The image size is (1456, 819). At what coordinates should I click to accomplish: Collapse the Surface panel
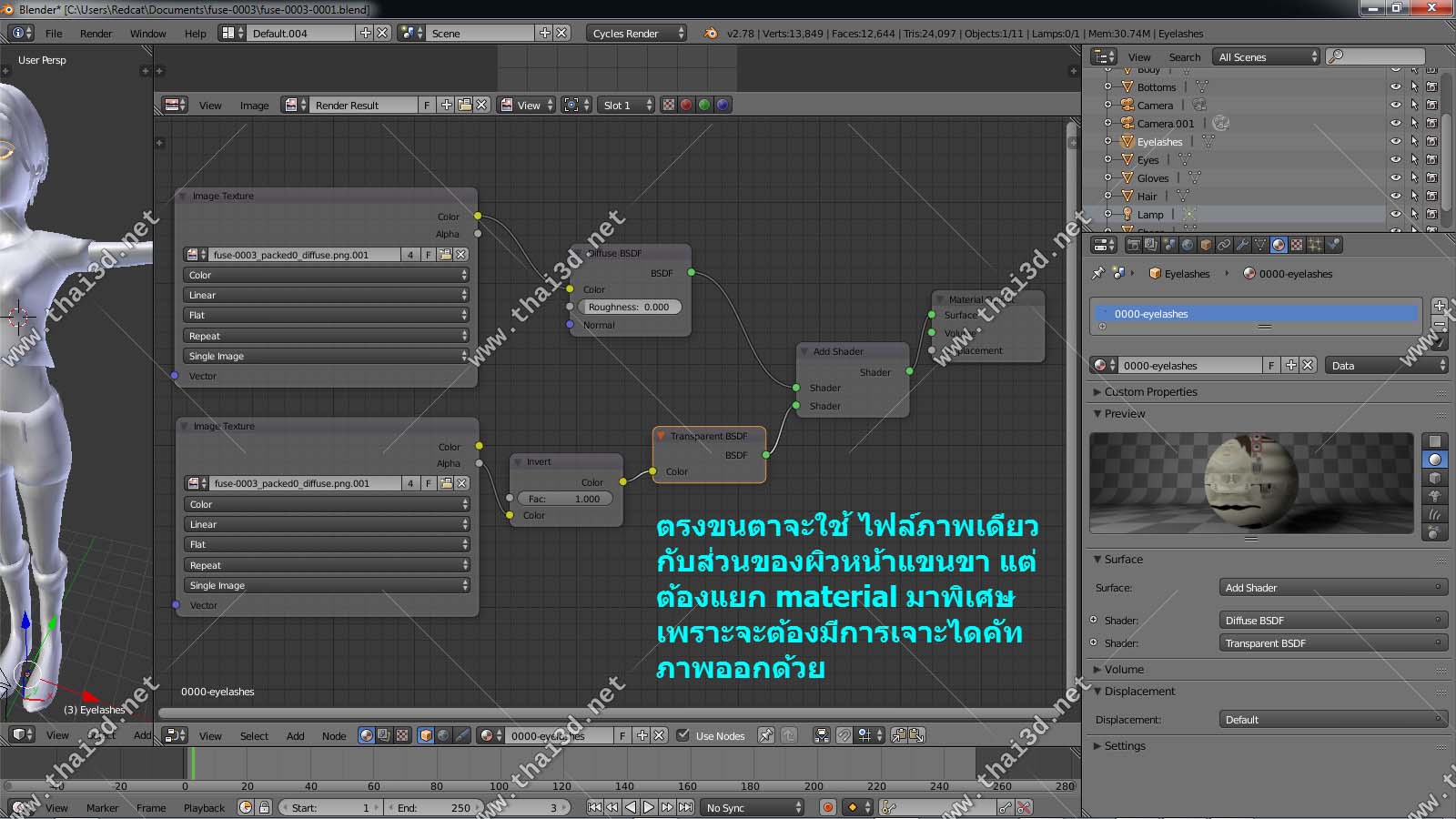coord(1123,559)
